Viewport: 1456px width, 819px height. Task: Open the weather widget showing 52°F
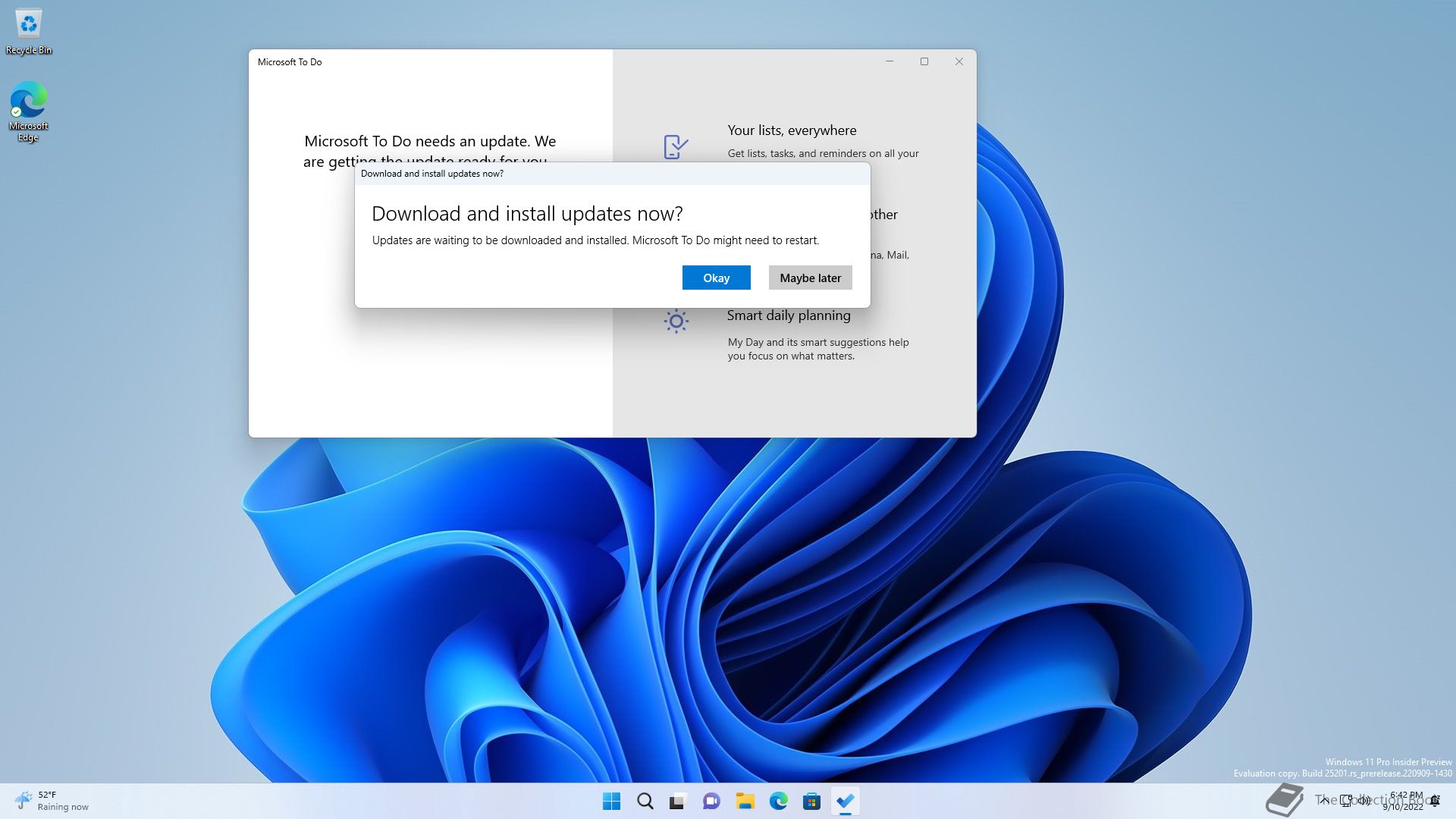(x=52, y=801)
